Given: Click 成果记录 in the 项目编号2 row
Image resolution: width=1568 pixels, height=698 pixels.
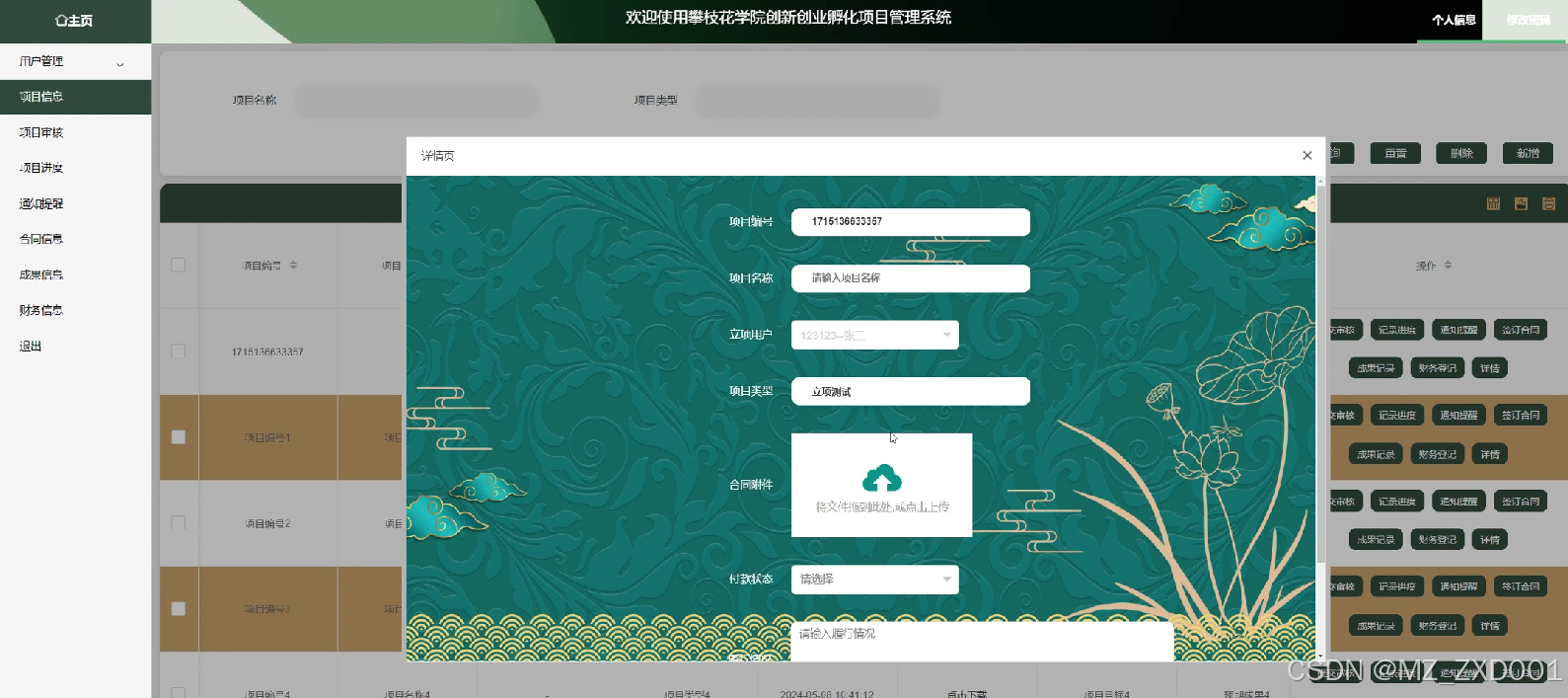Looking at the screenshot, I should [x=1376, y=540].
